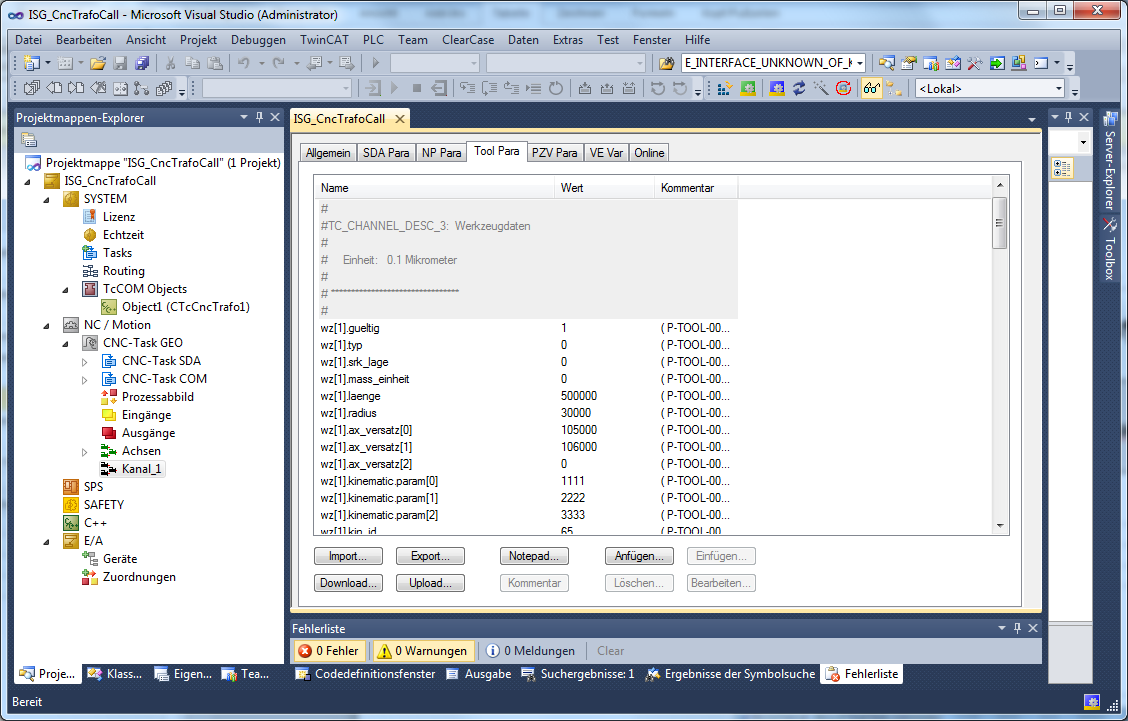Open Solution Explorer via toolbar magnifier icon

(x=886, y=63)
